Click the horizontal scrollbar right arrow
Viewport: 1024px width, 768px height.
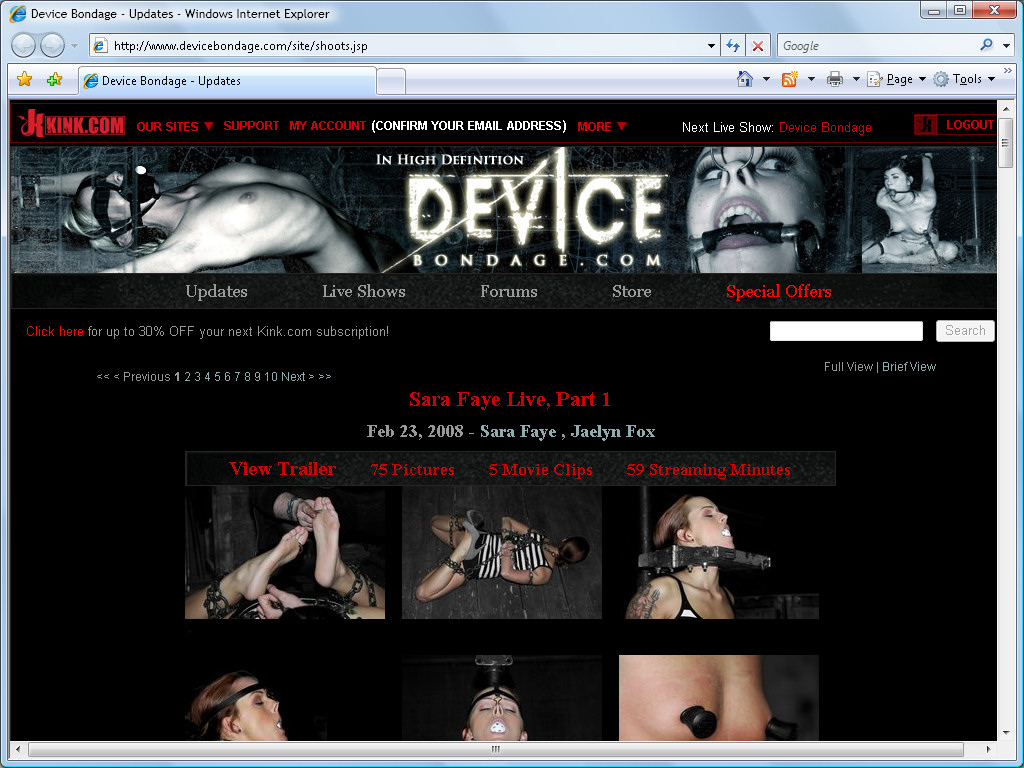[x=989, y=749]
